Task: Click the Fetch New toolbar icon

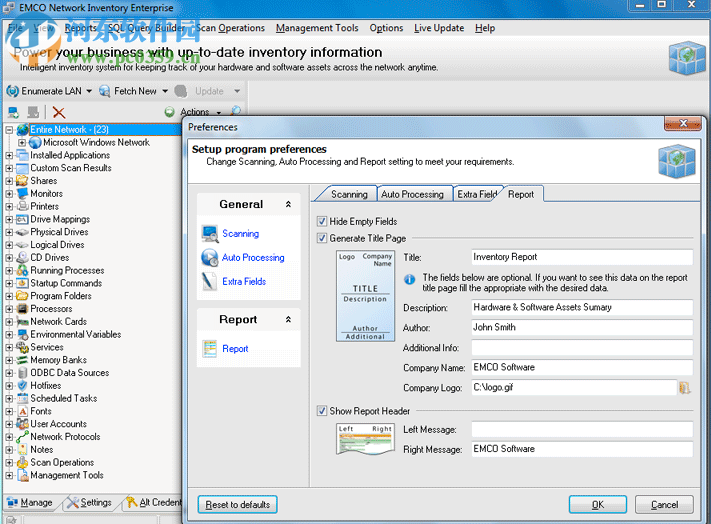Action: (x=105, y=91)
